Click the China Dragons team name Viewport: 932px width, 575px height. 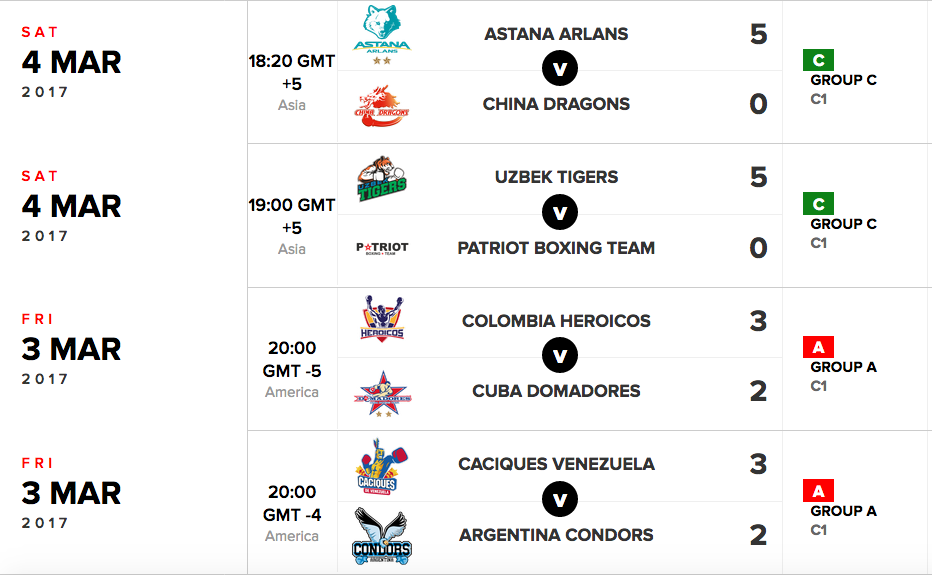556,104
